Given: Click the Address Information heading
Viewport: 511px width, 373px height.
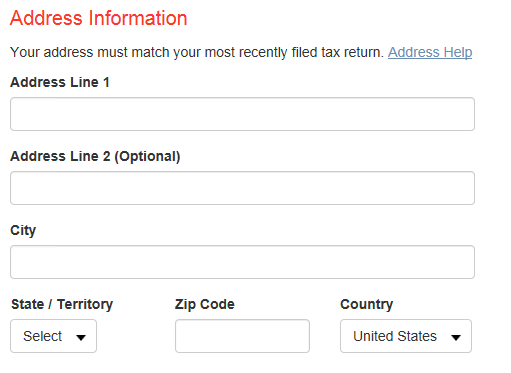Looking at the screenshot, I should tap(99, 18).
